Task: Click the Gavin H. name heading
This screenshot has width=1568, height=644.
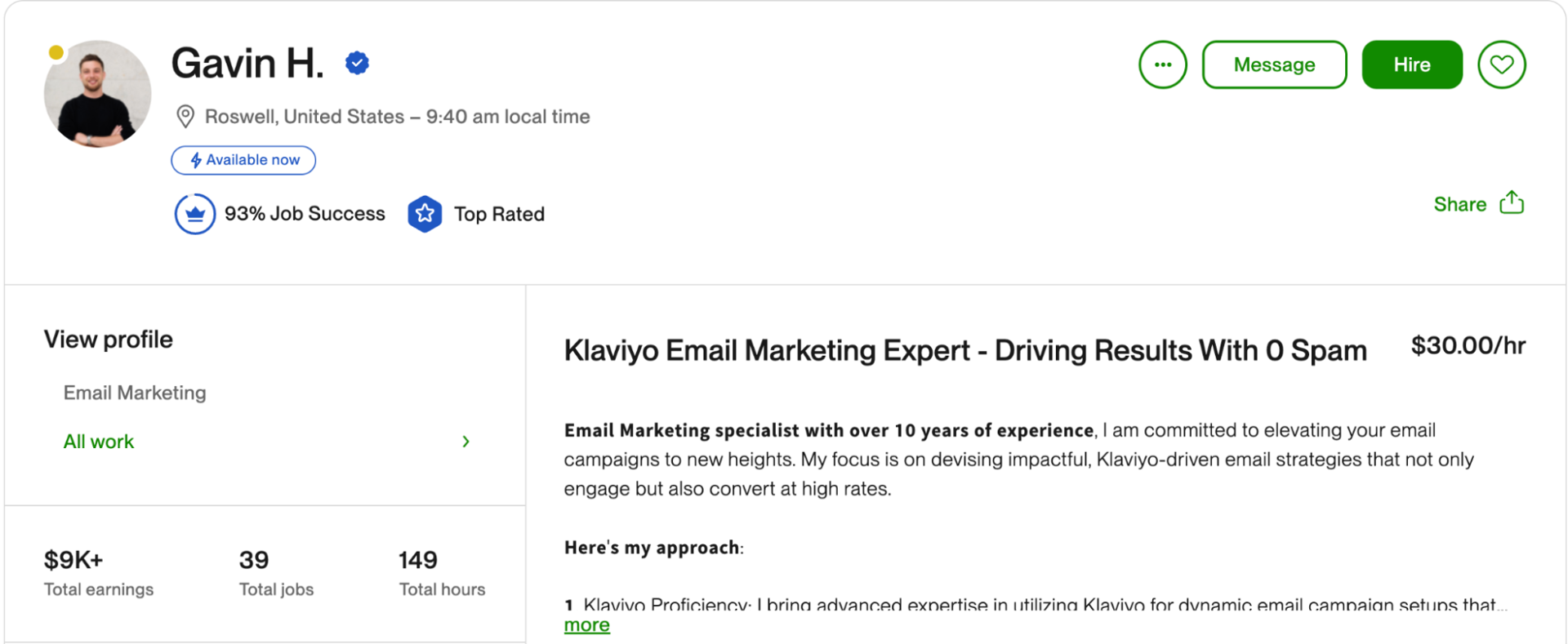Action: point(247,63)
